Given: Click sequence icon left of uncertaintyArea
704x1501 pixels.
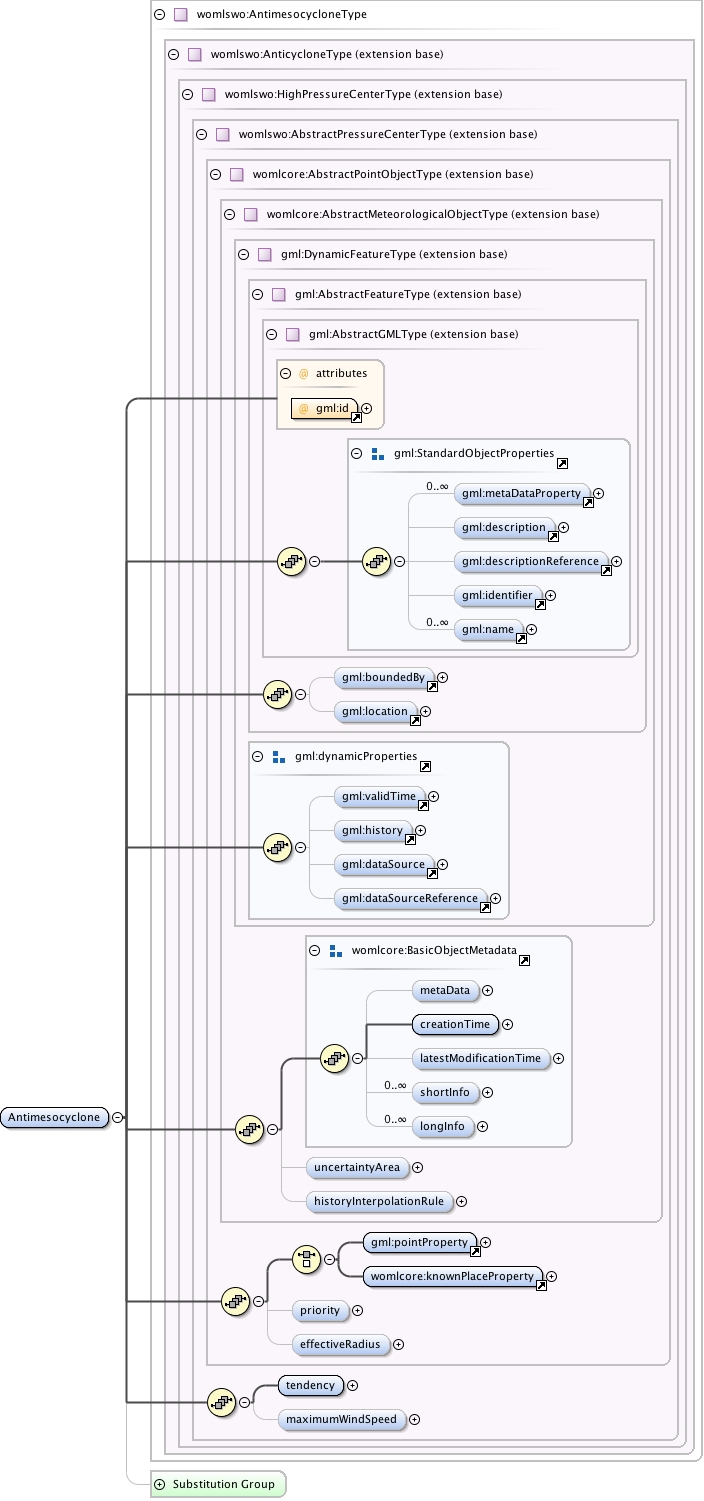Looking at the screenshot, I should (249, 1129).
